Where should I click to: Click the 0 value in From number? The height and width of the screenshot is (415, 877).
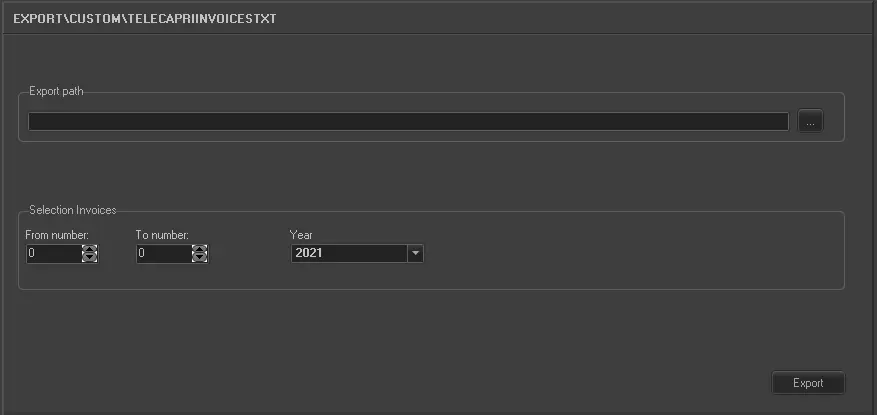(x=32, y=254)
